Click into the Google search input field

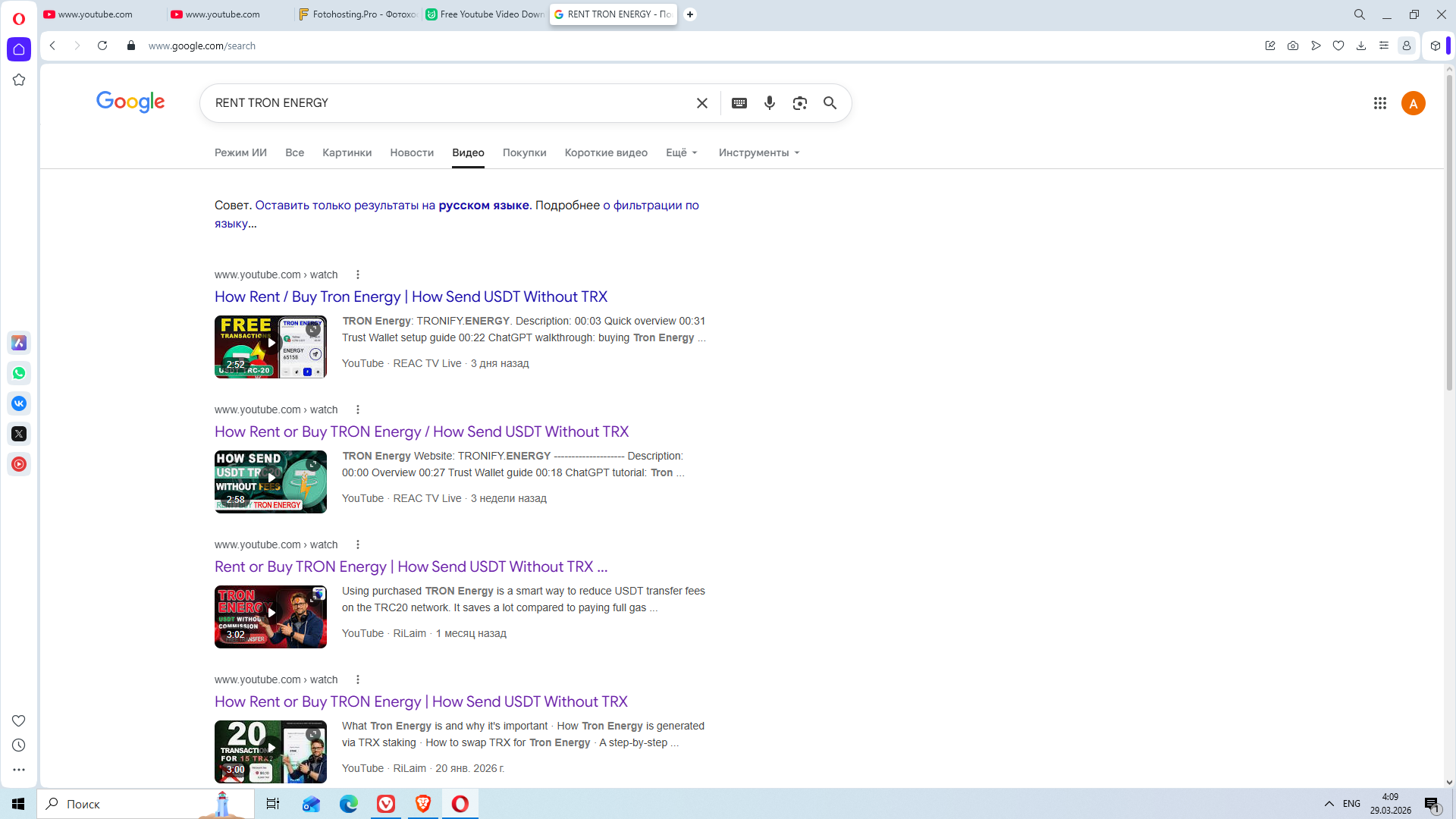447,103
